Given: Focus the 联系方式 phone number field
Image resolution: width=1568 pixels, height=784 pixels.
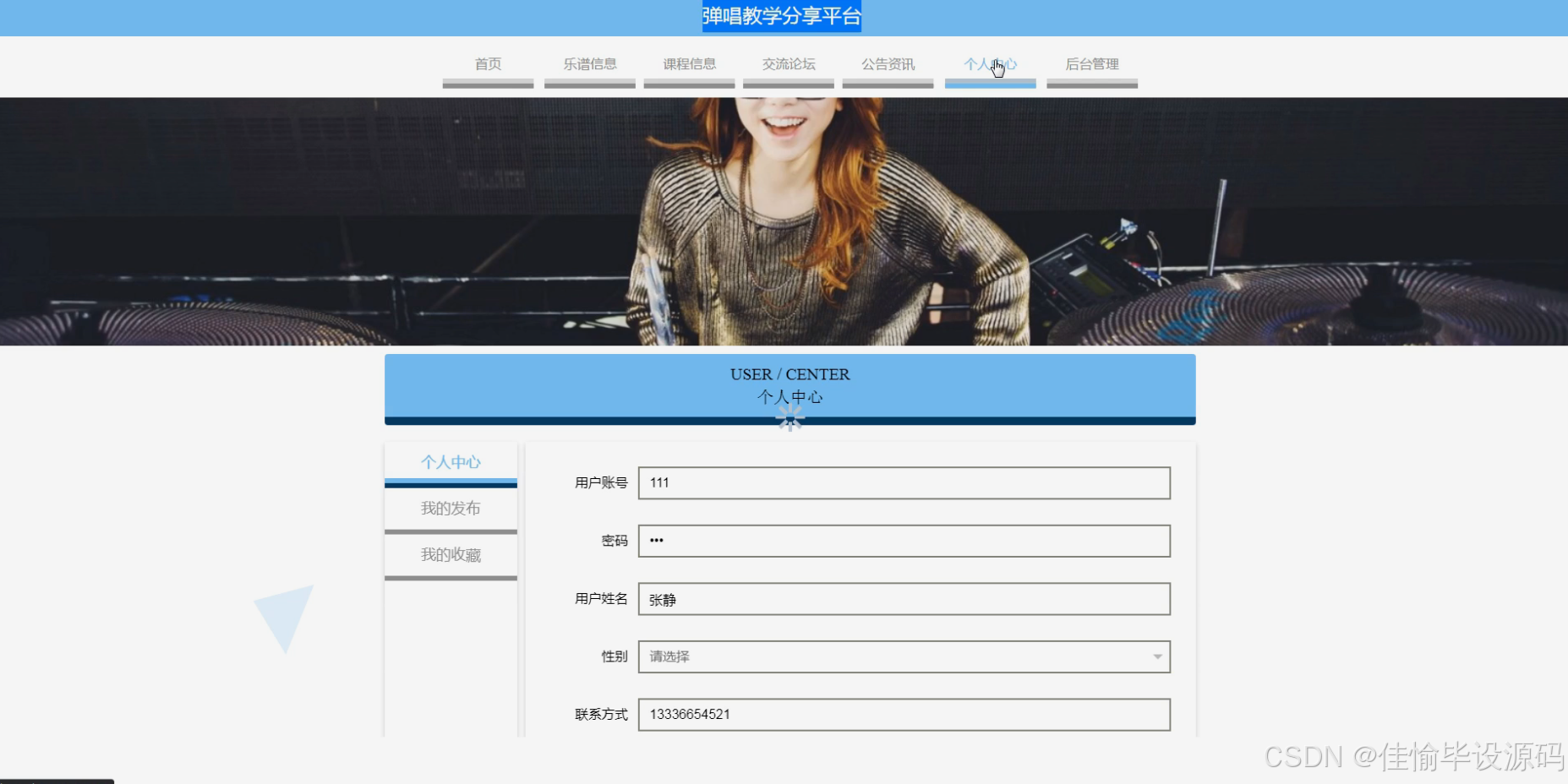Looking at the screenshot, I should click(x=904, y=715).
